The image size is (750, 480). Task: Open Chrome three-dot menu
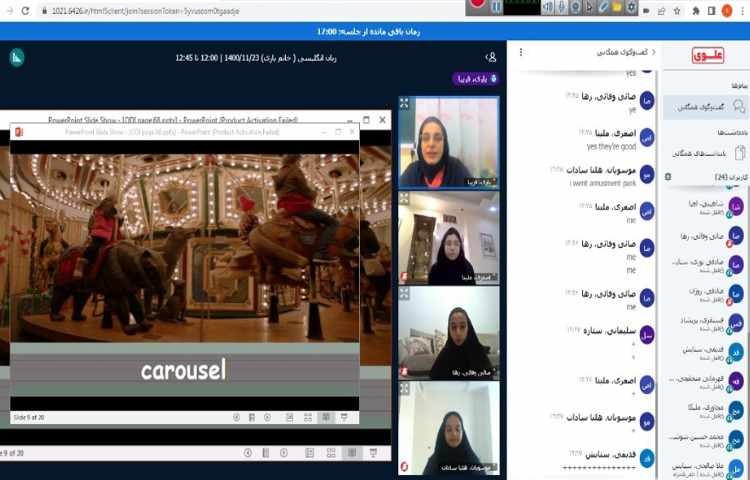[742, 11]
